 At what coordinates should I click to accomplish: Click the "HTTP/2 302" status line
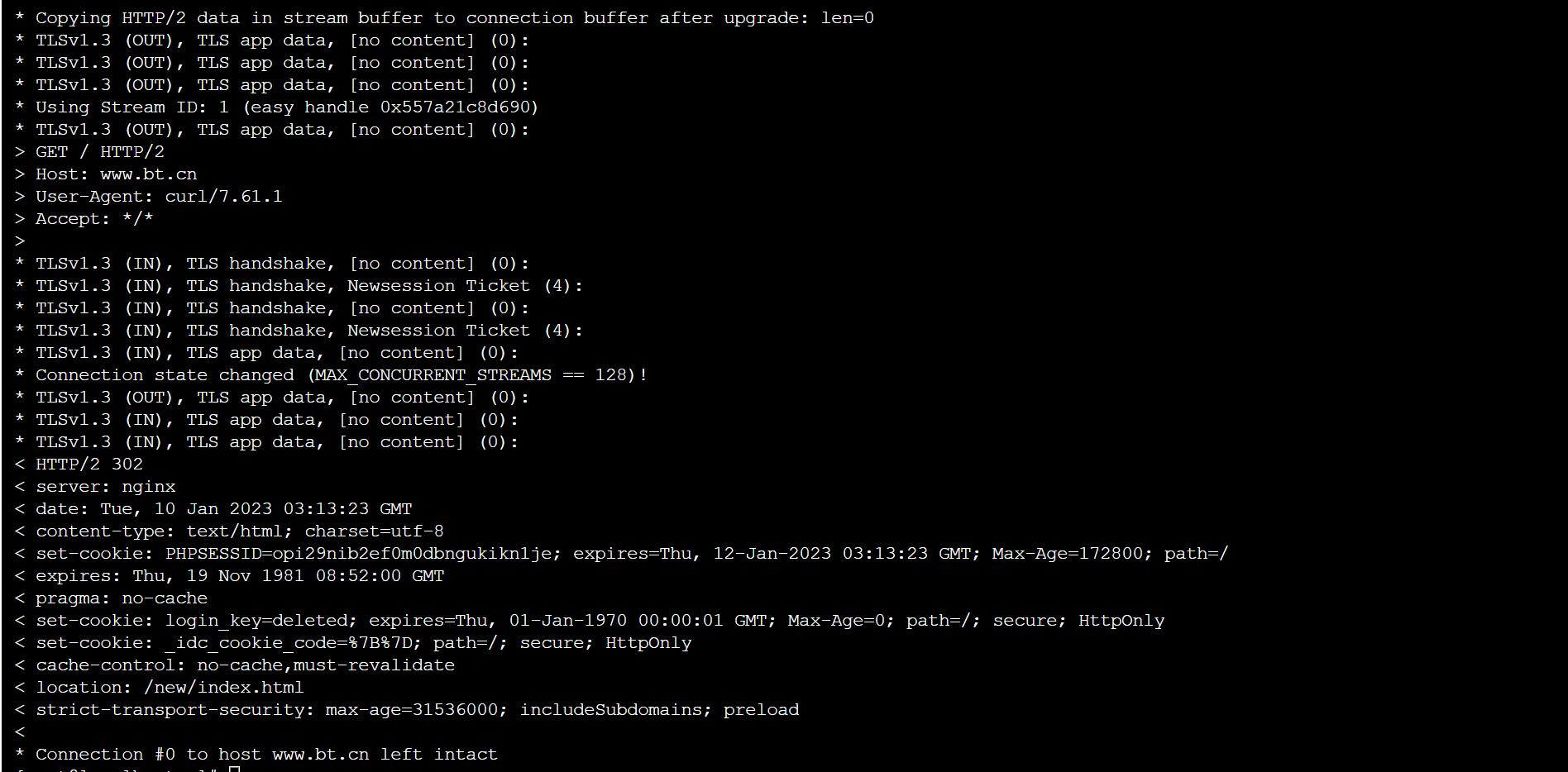(88, 465)
